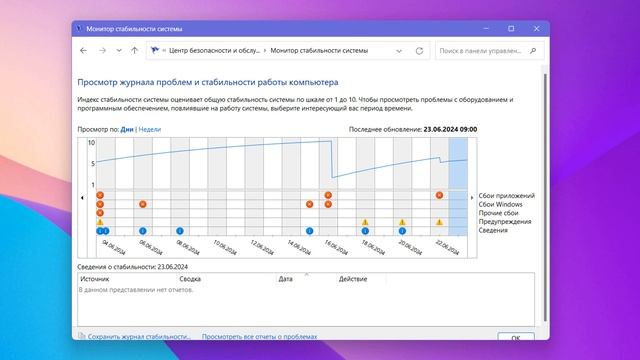Click the window title bar app icon
Image resolution: width=640 pixels, height=360 pixels.
tap(79, 29)
